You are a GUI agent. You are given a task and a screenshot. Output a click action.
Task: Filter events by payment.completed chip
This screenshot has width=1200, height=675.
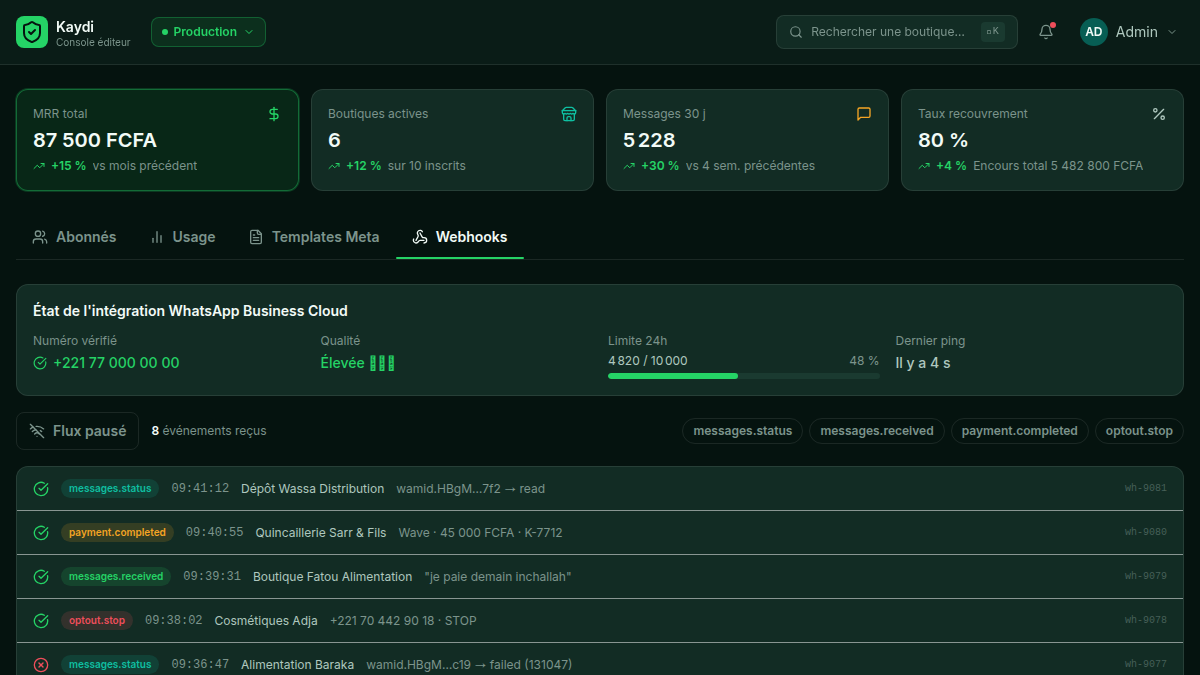click(1019, 431)
